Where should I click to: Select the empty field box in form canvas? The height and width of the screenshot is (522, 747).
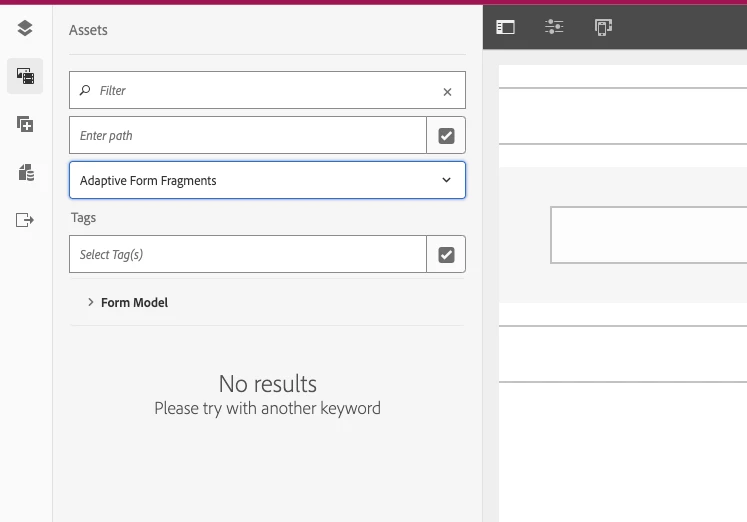[x=648, y=235]
